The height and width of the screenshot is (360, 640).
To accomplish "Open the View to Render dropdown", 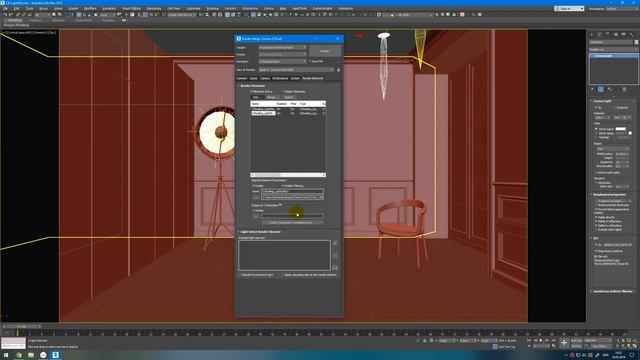I will (296, 70).
